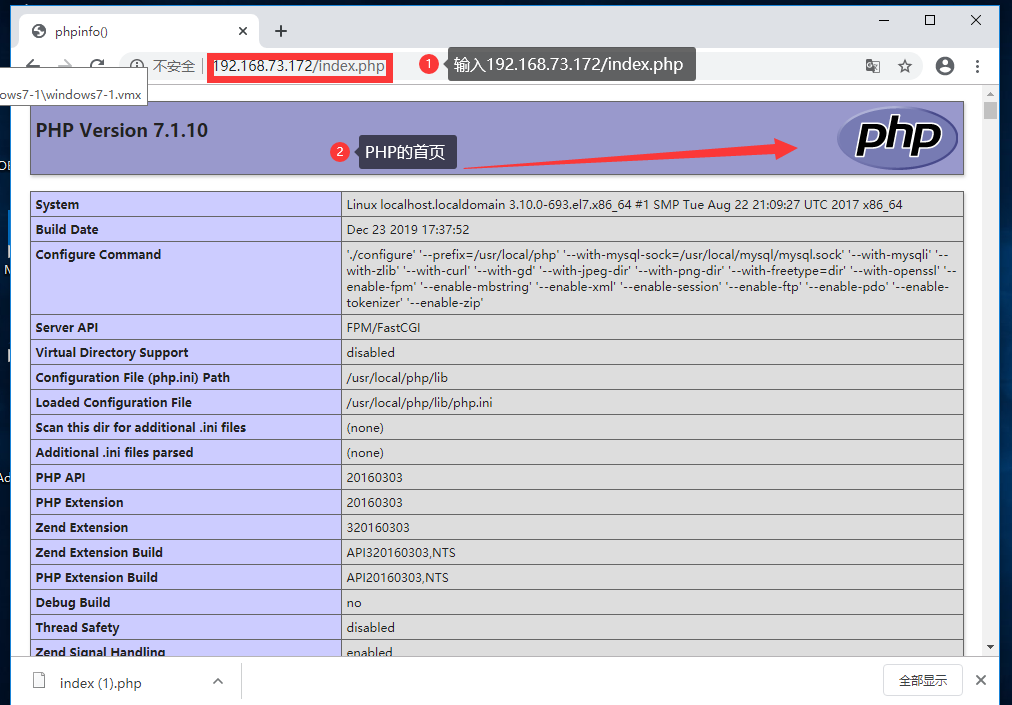The height and width of the screenshot is (705, 1012).
Task: Open a new browser tab
Action: coord(281,31)
